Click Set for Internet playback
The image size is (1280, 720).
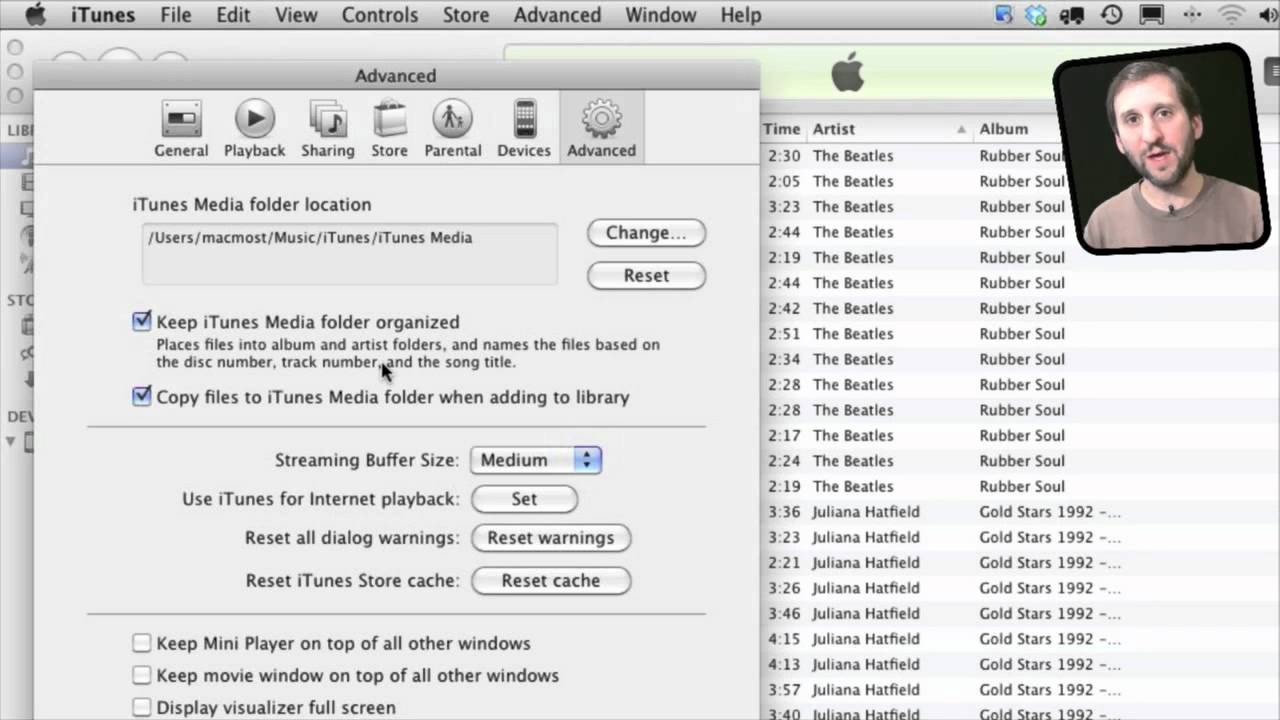click(x=524, y=498)
